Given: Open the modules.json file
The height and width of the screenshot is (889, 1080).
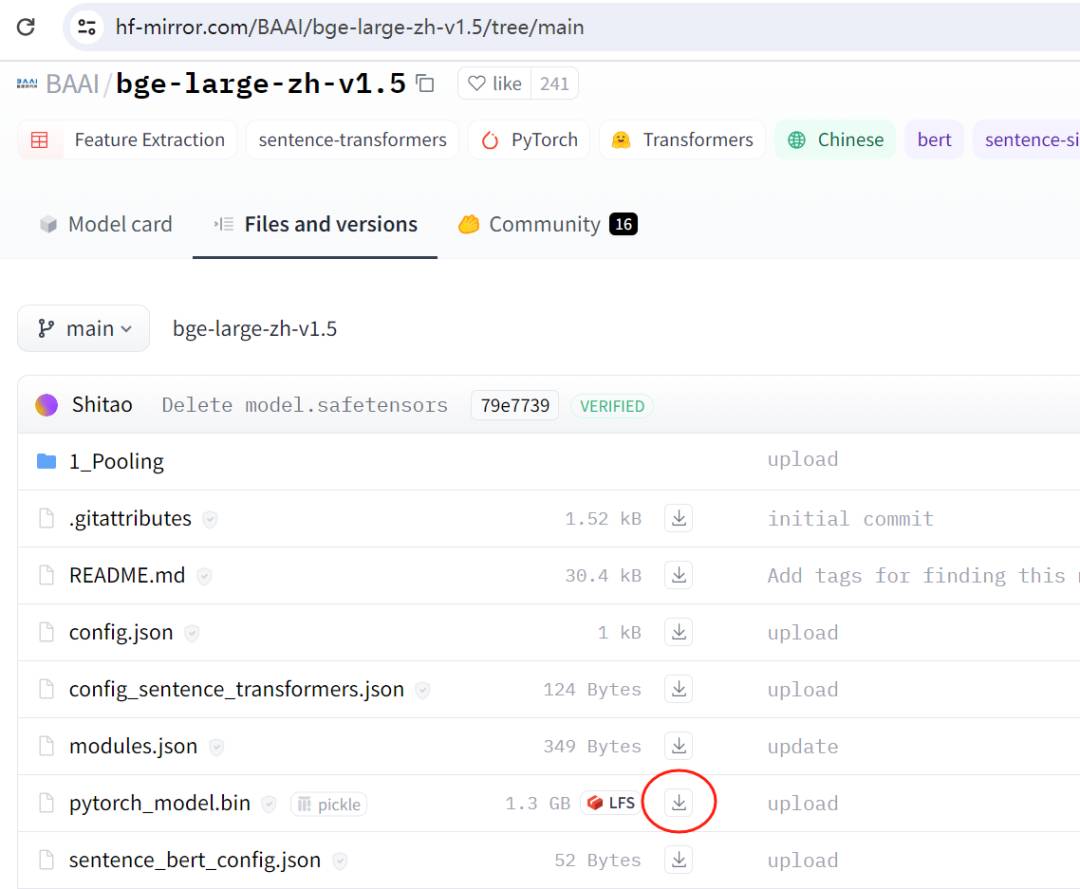Looking at the screenshot, I should point(133,746).
